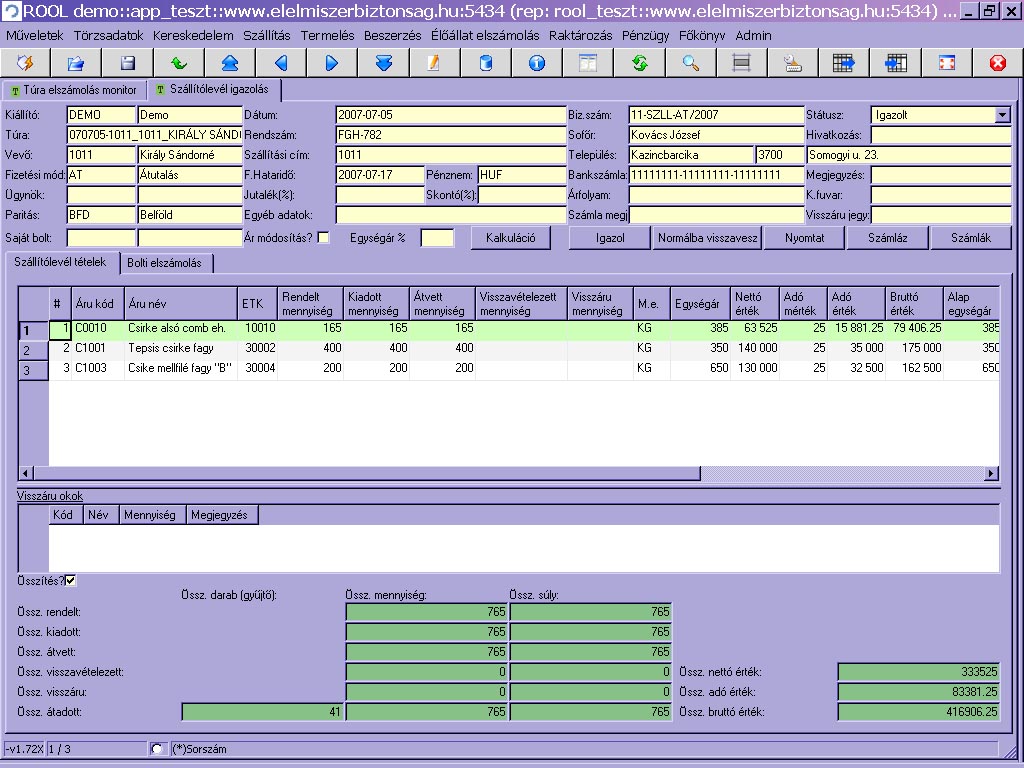The width and height of the screenshot is (1024, 768).
Task: Open the Státusz dropdown showing Igazolt
Action: (1003, 115)
